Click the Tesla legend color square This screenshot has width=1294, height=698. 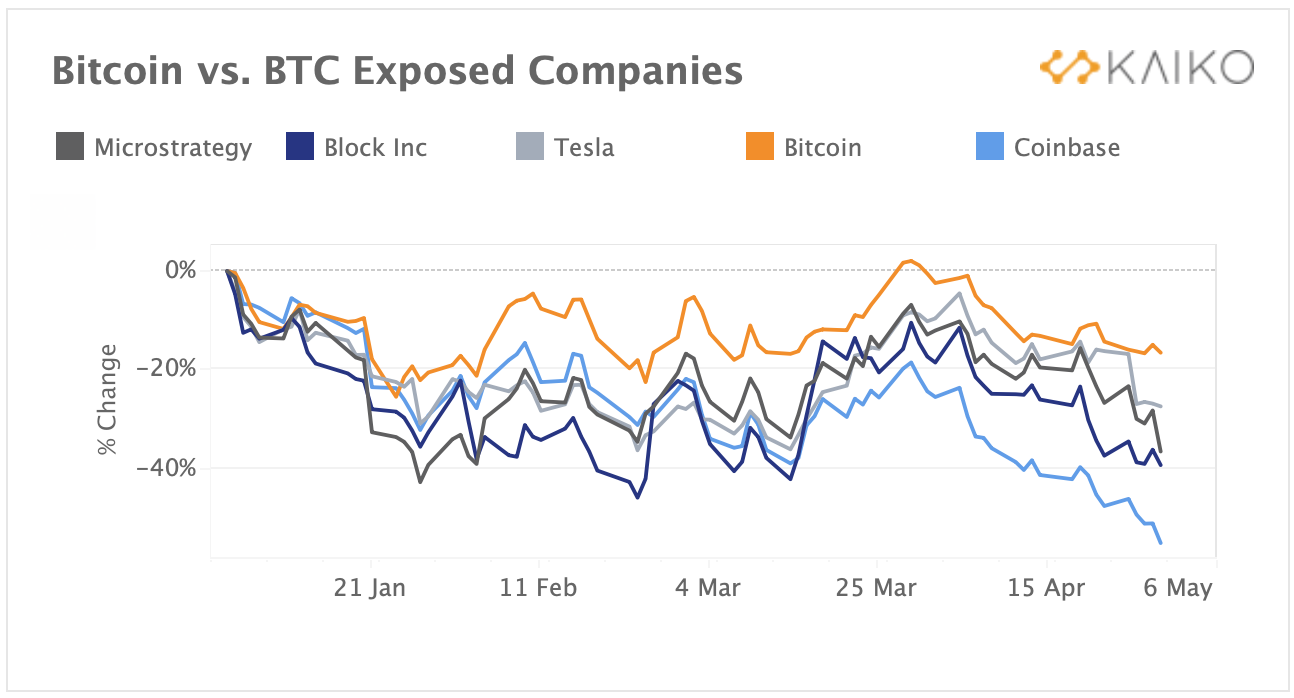pyautogui.click(x=529, y=148)
